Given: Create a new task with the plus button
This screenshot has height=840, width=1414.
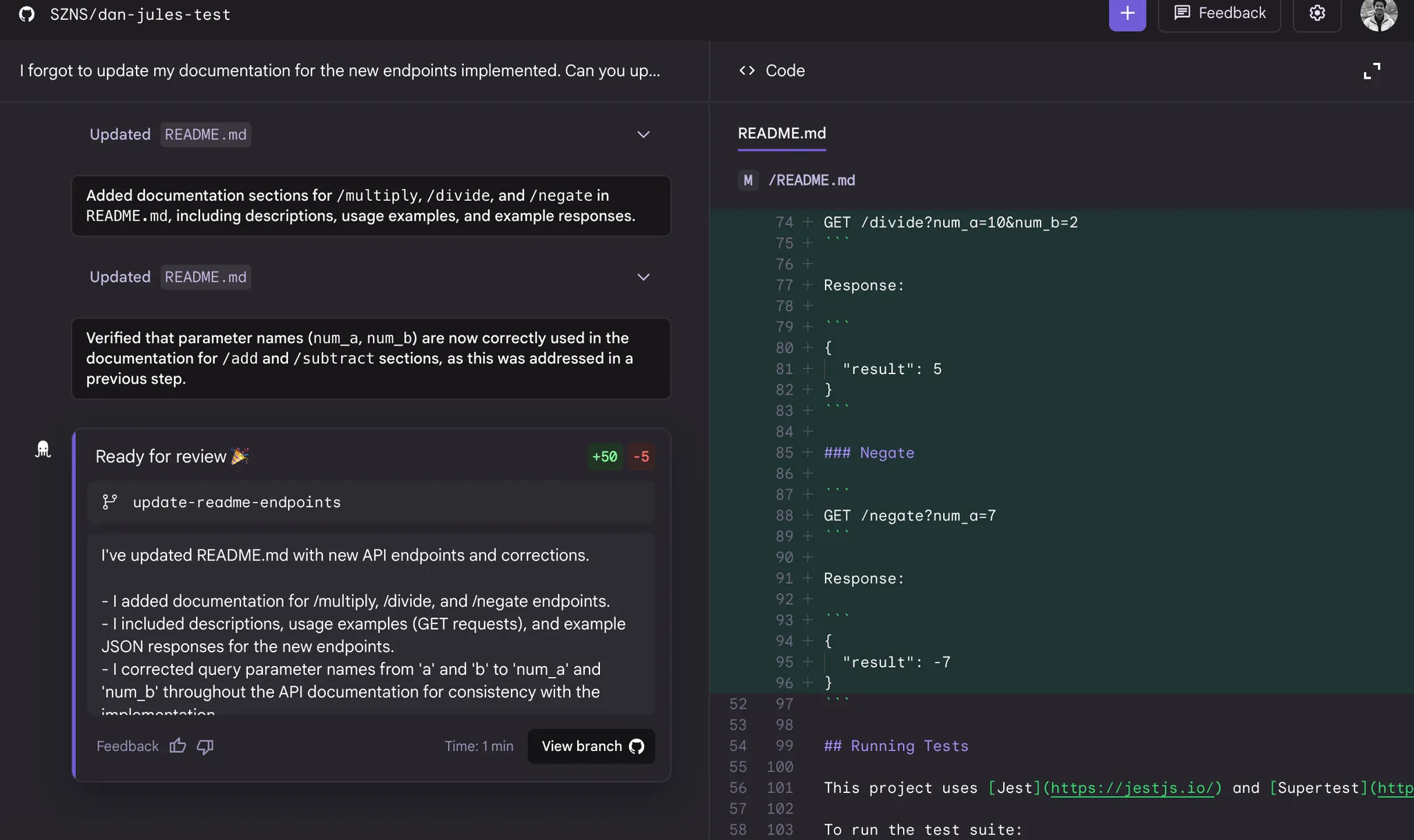Looking at the screenshot, I should coord(1127,14).
